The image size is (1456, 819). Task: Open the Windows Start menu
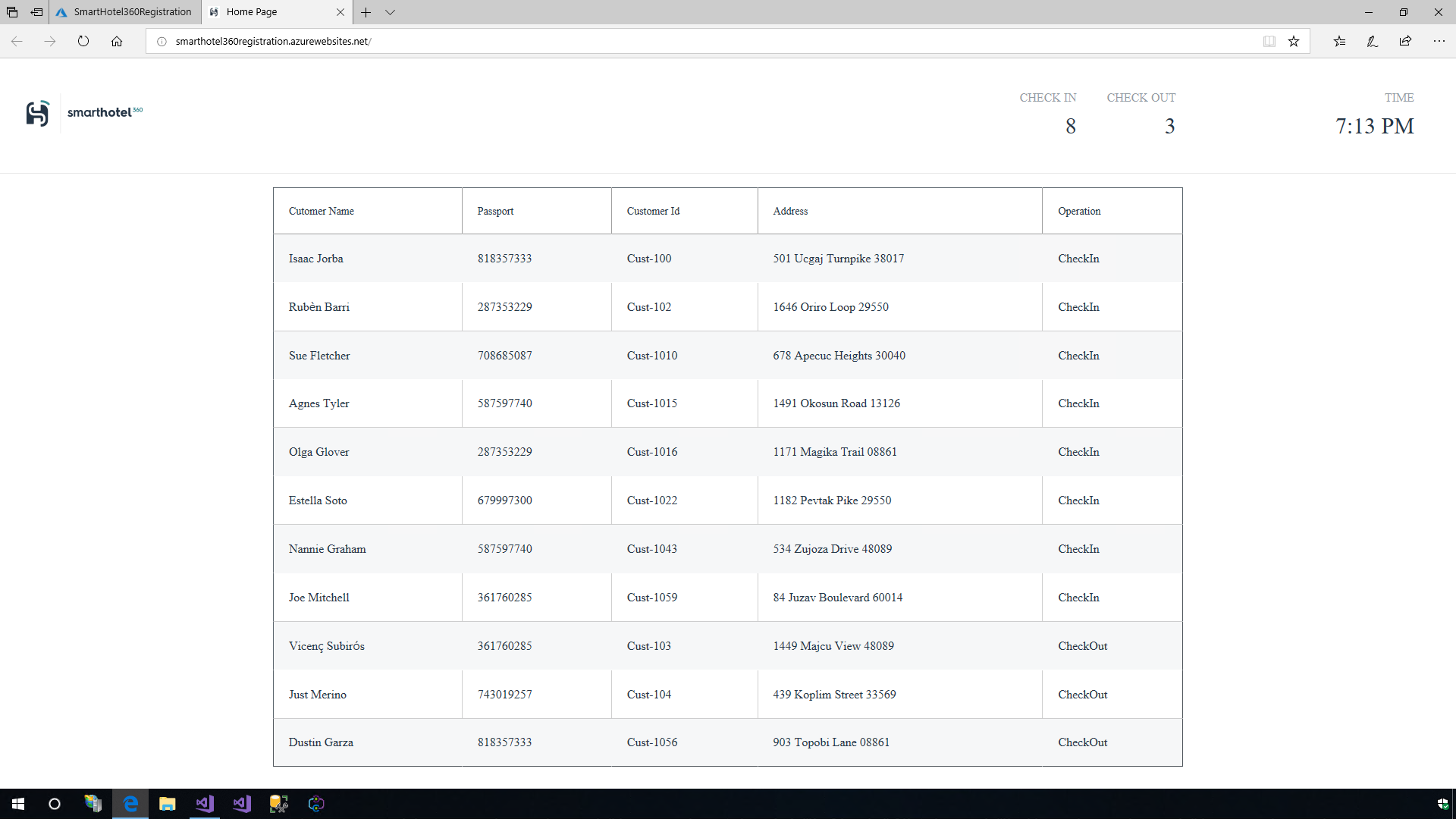point(18,804)
